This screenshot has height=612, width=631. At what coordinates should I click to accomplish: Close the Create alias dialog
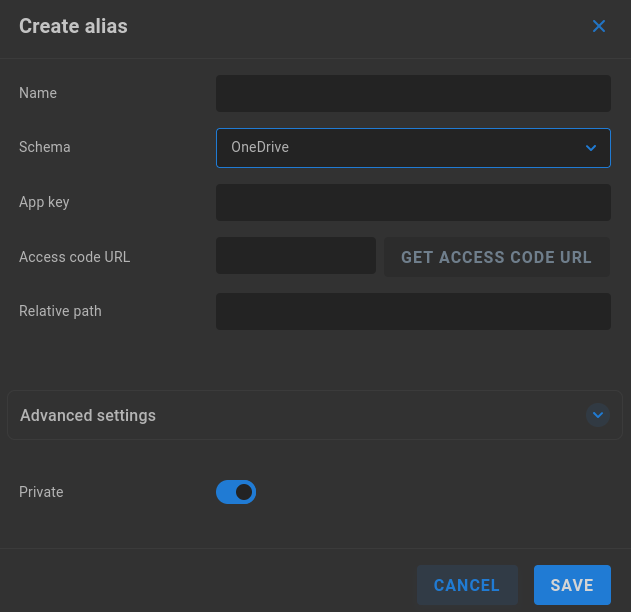tap(599, 26)
